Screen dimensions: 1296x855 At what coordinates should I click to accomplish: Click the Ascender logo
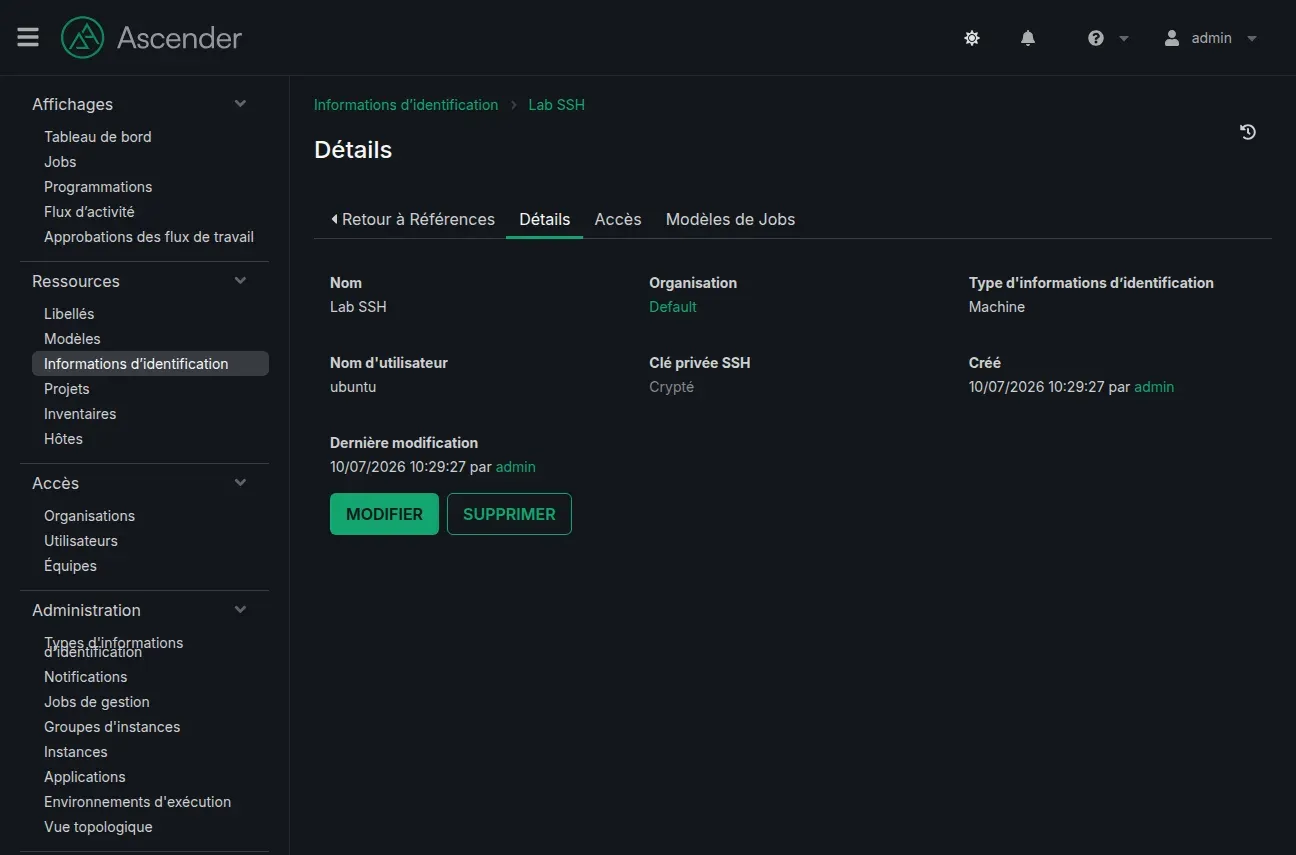point(152,38)
